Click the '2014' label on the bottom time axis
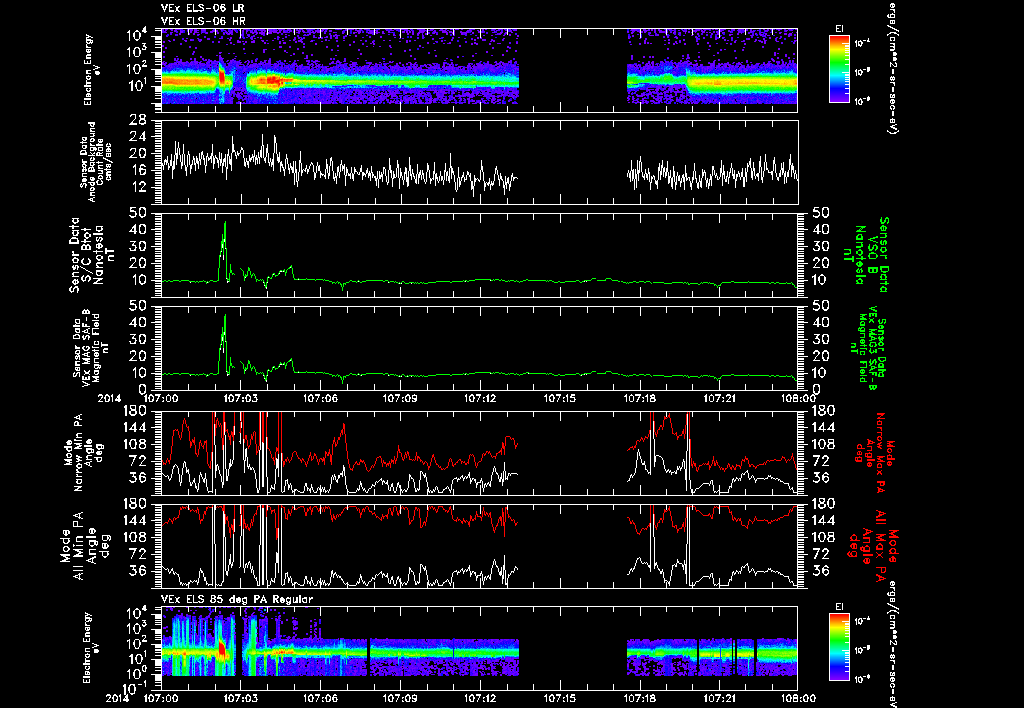The width and height of the screenshot is (1024, 708). 120,698
